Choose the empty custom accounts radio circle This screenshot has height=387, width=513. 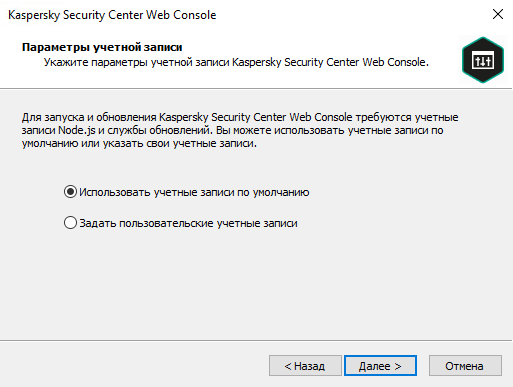point(70,223)
